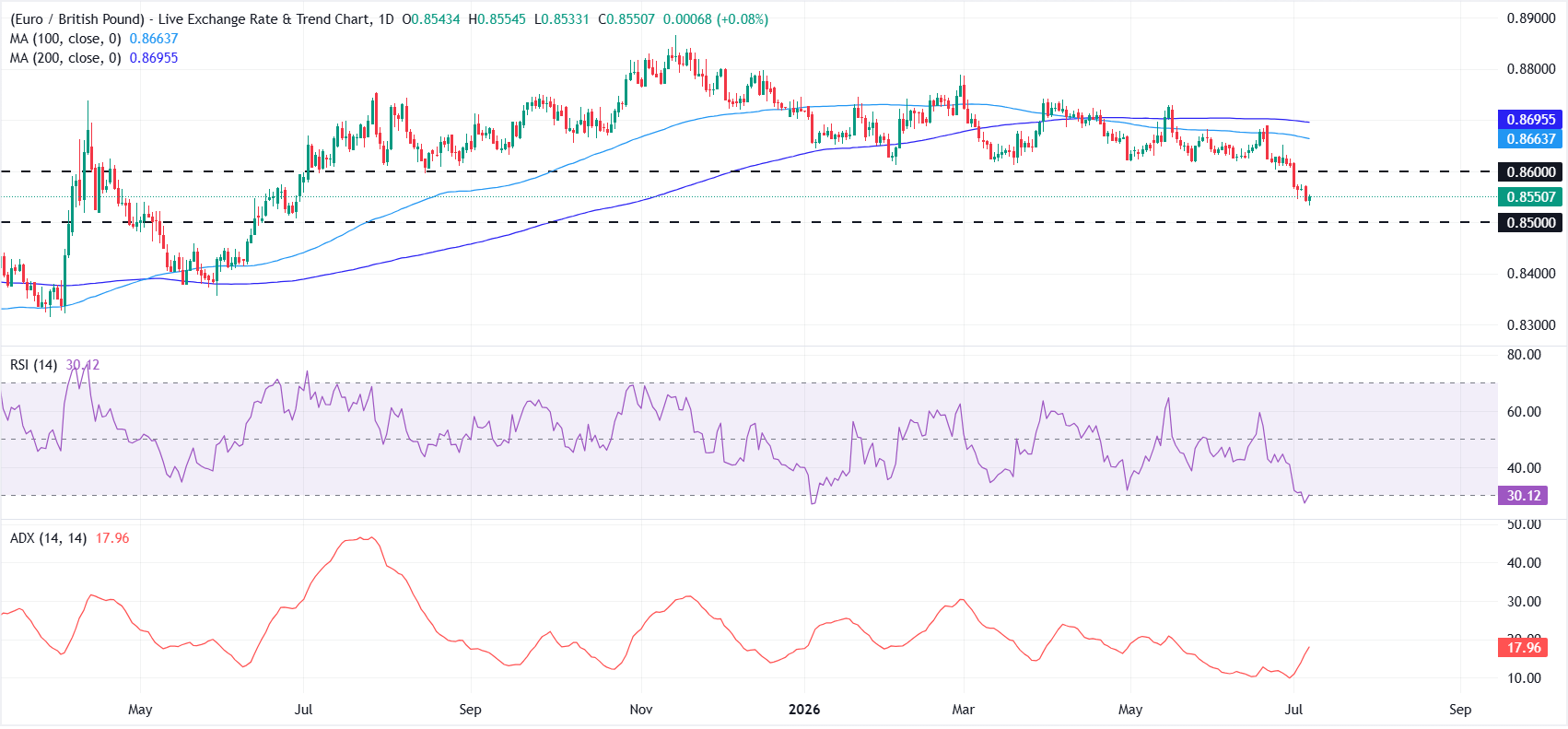Click the change value 0.00068 (+0.08%)

pos(716,19)
